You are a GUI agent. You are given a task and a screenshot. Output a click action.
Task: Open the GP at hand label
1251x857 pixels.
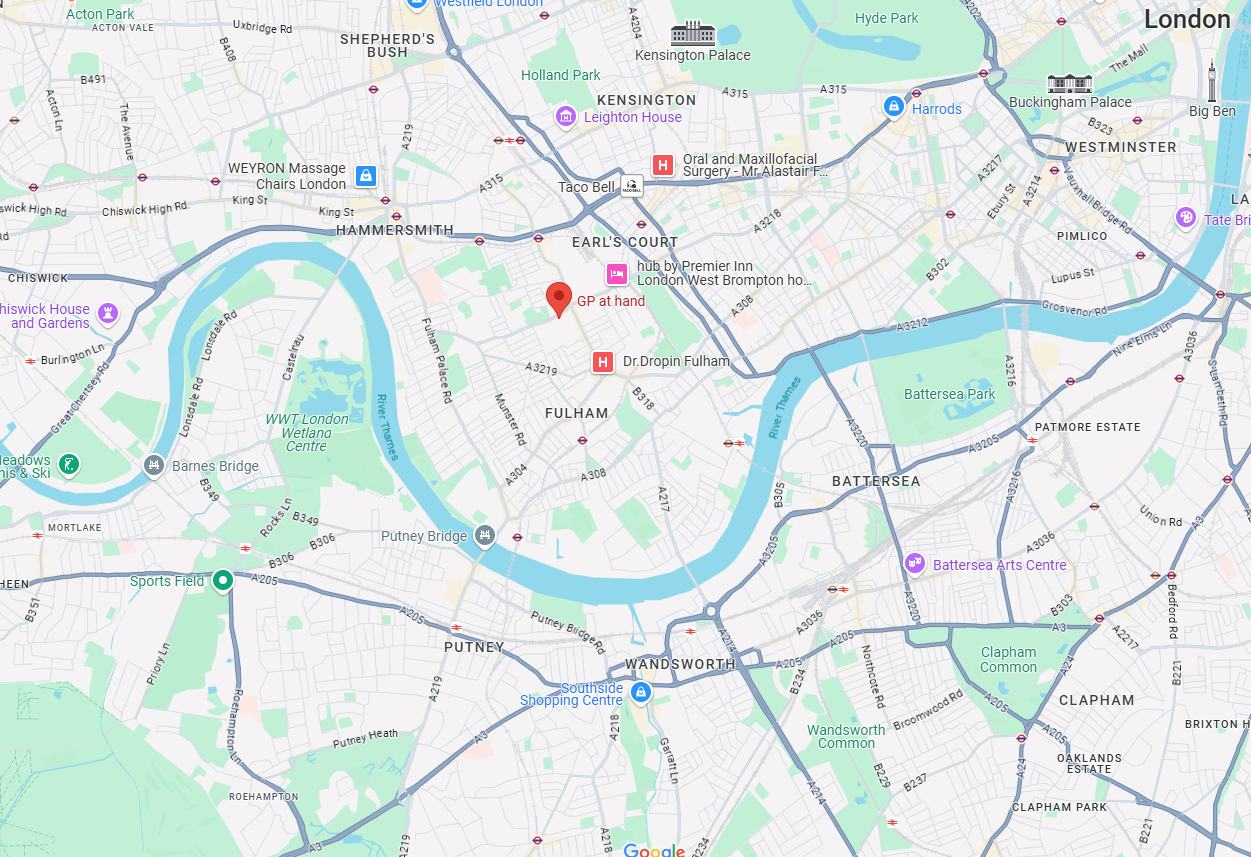click(x=611, y=301)
